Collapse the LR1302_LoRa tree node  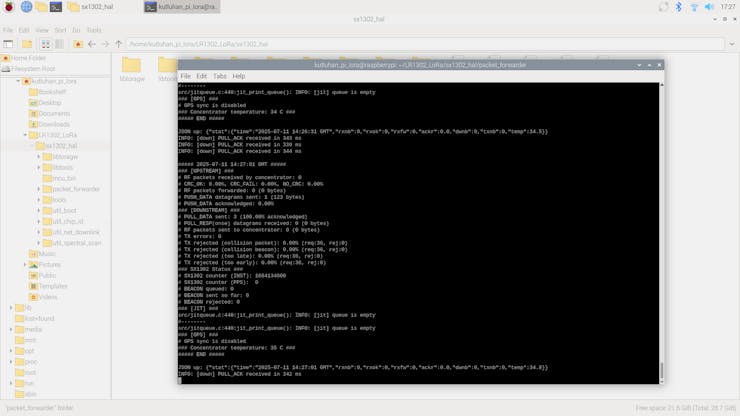25,135
